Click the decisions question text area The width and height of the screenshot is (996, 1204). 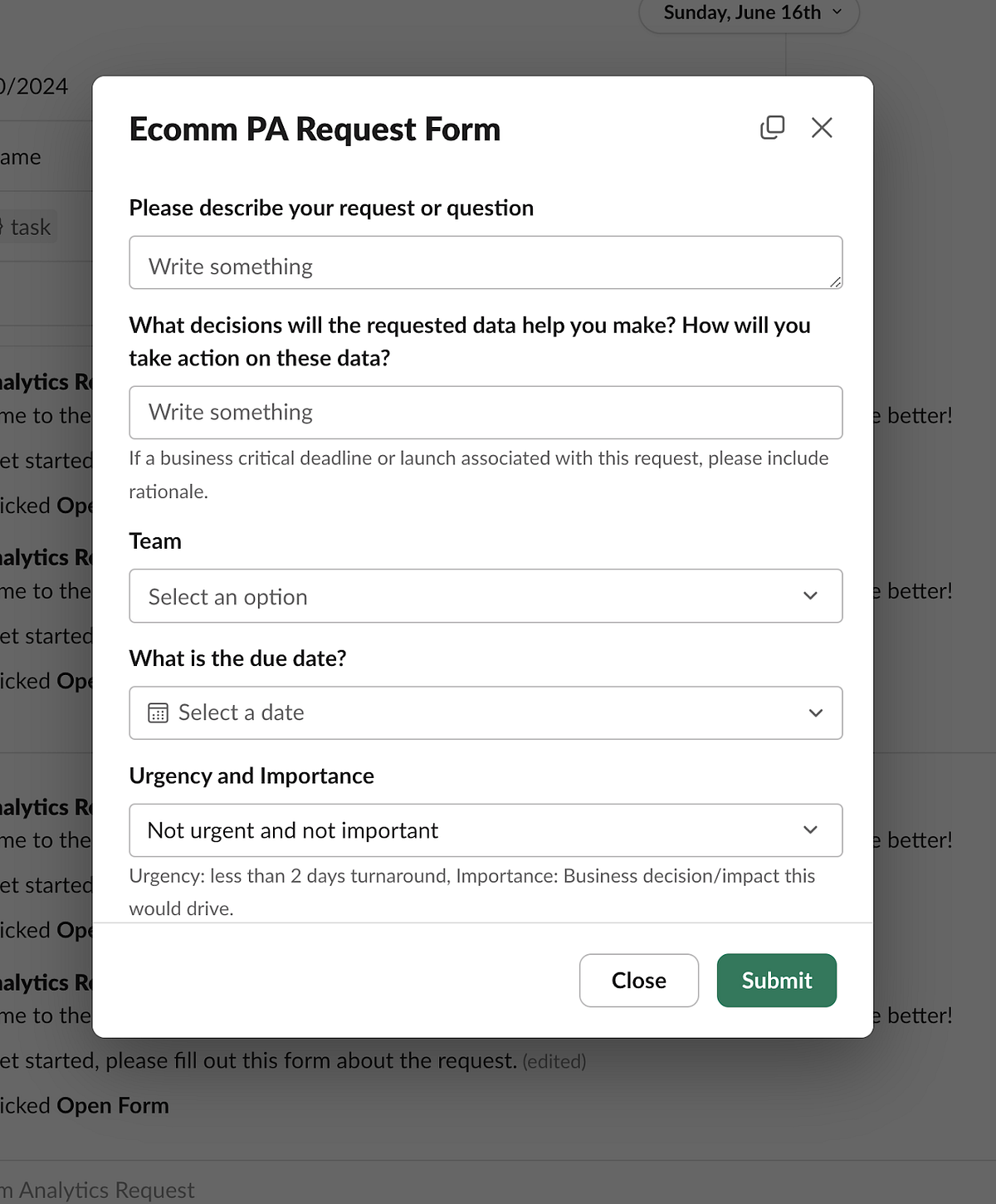(x=486, y=413)
